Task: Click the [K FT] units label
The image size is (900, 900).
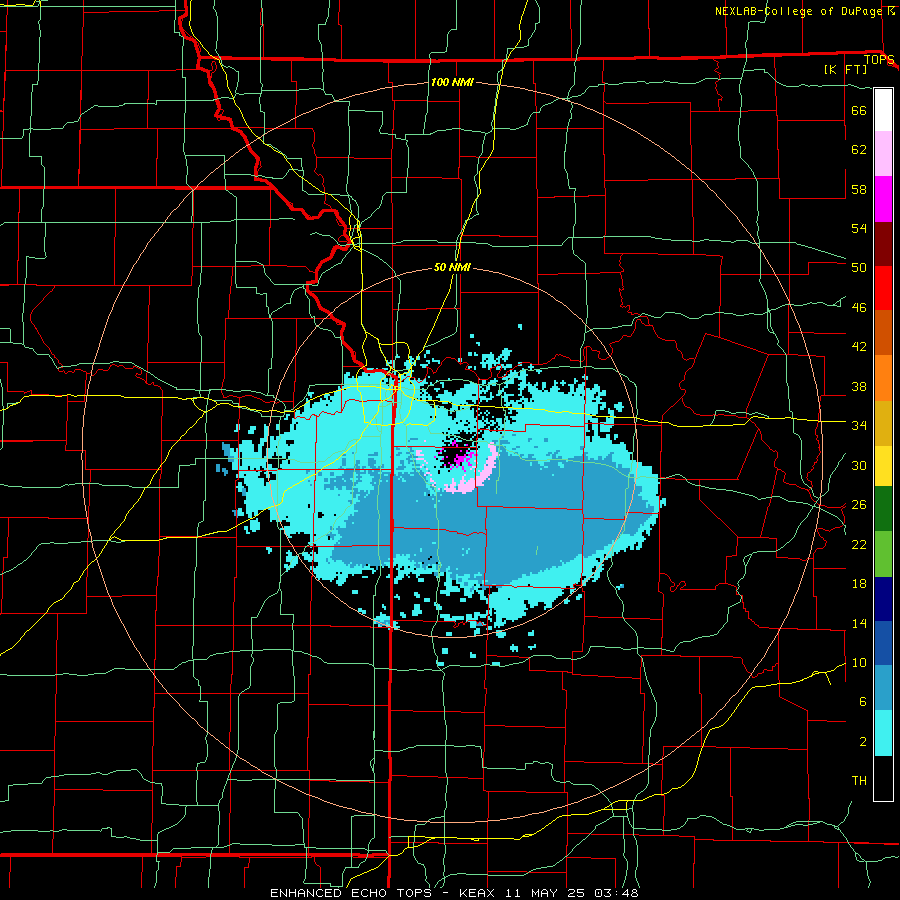Action: pyautogui.click(x=845, y=70)
